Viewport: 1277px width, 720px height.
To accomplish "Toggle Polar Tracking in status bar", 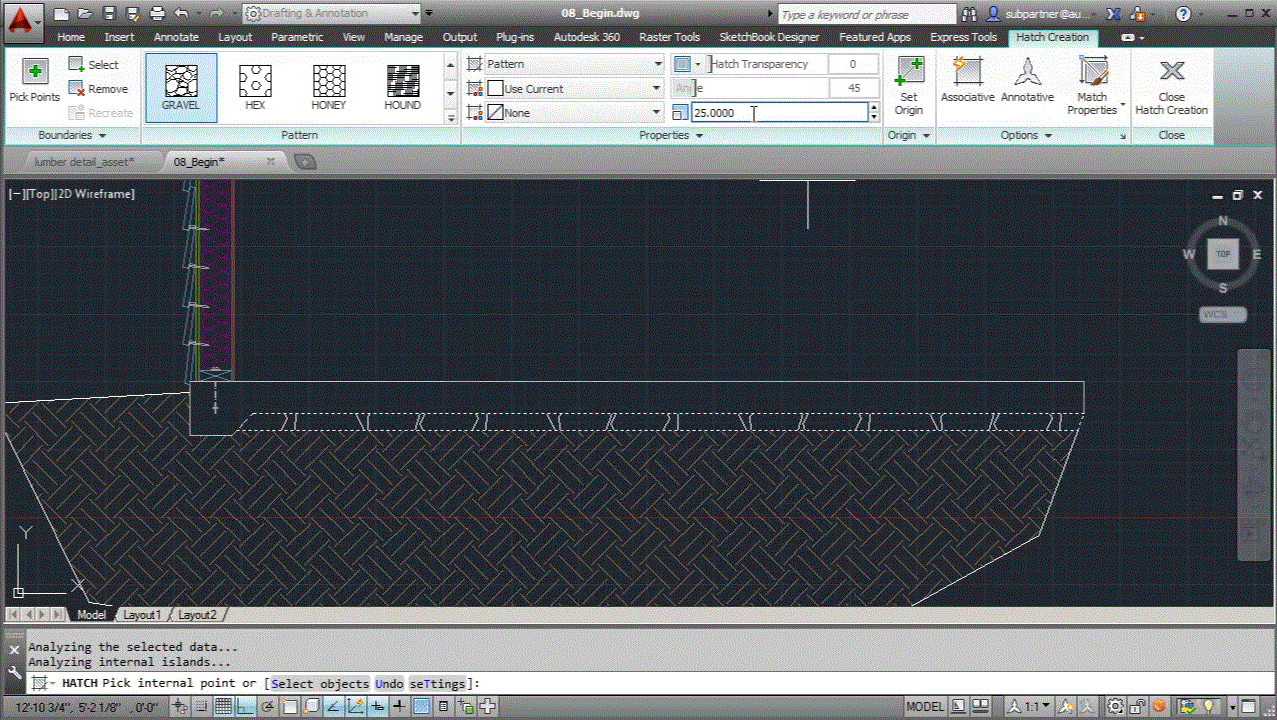I will click(267, 707).
